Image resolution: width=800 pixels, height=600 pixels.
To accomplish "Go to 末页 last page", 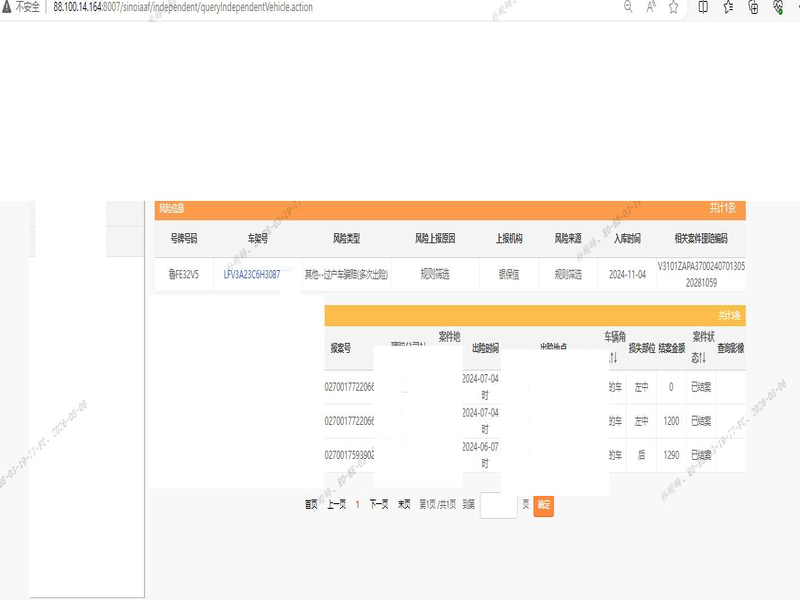I will coord(404,504).
